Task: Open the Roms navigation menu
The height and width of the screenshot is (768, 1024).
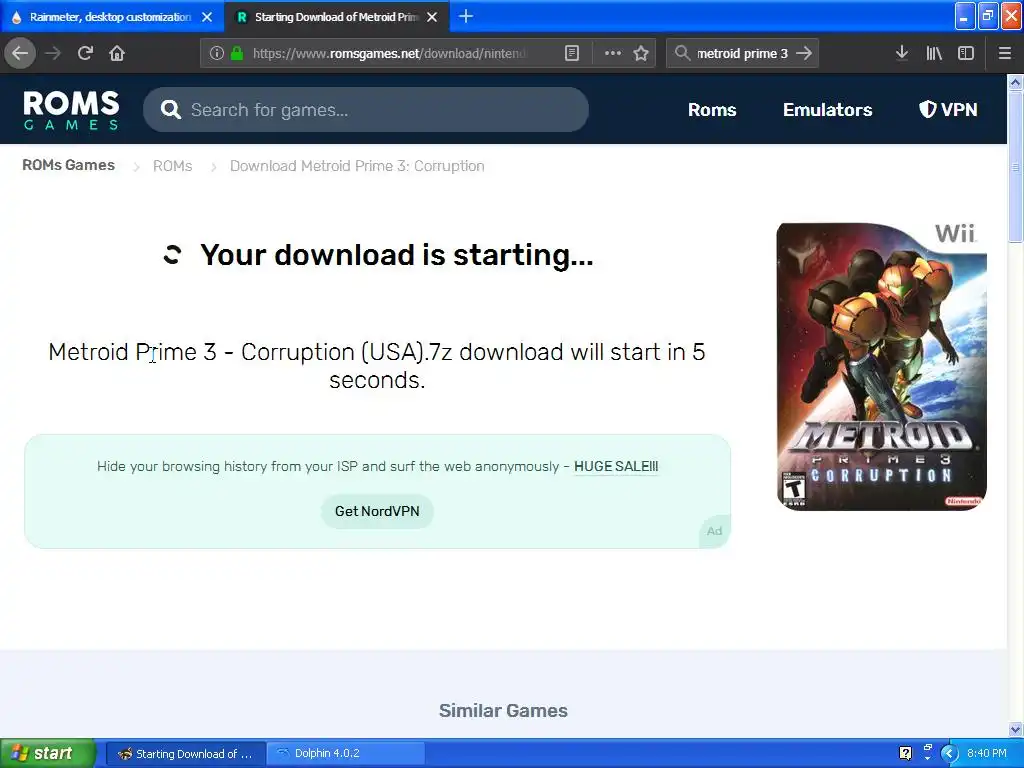Action: 712,110
